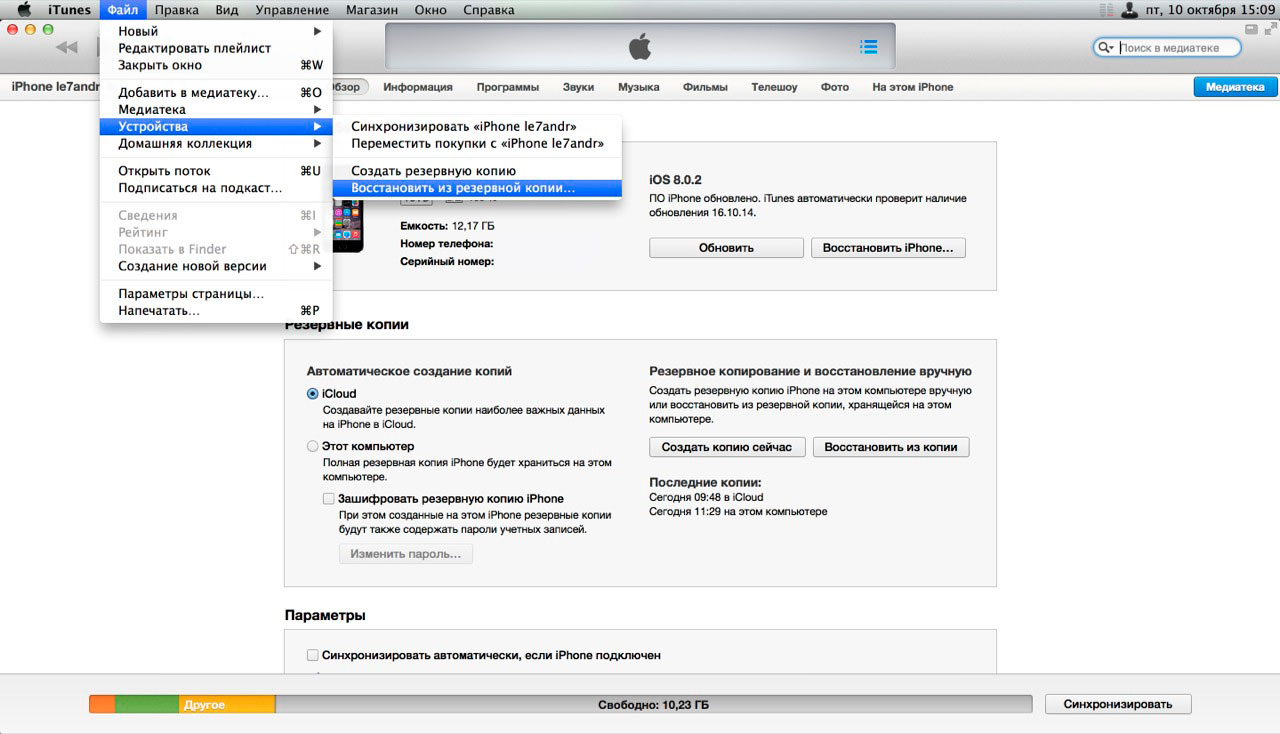
Task: Select the Этот компьютер radio button
Action: (x=313, y=446)
